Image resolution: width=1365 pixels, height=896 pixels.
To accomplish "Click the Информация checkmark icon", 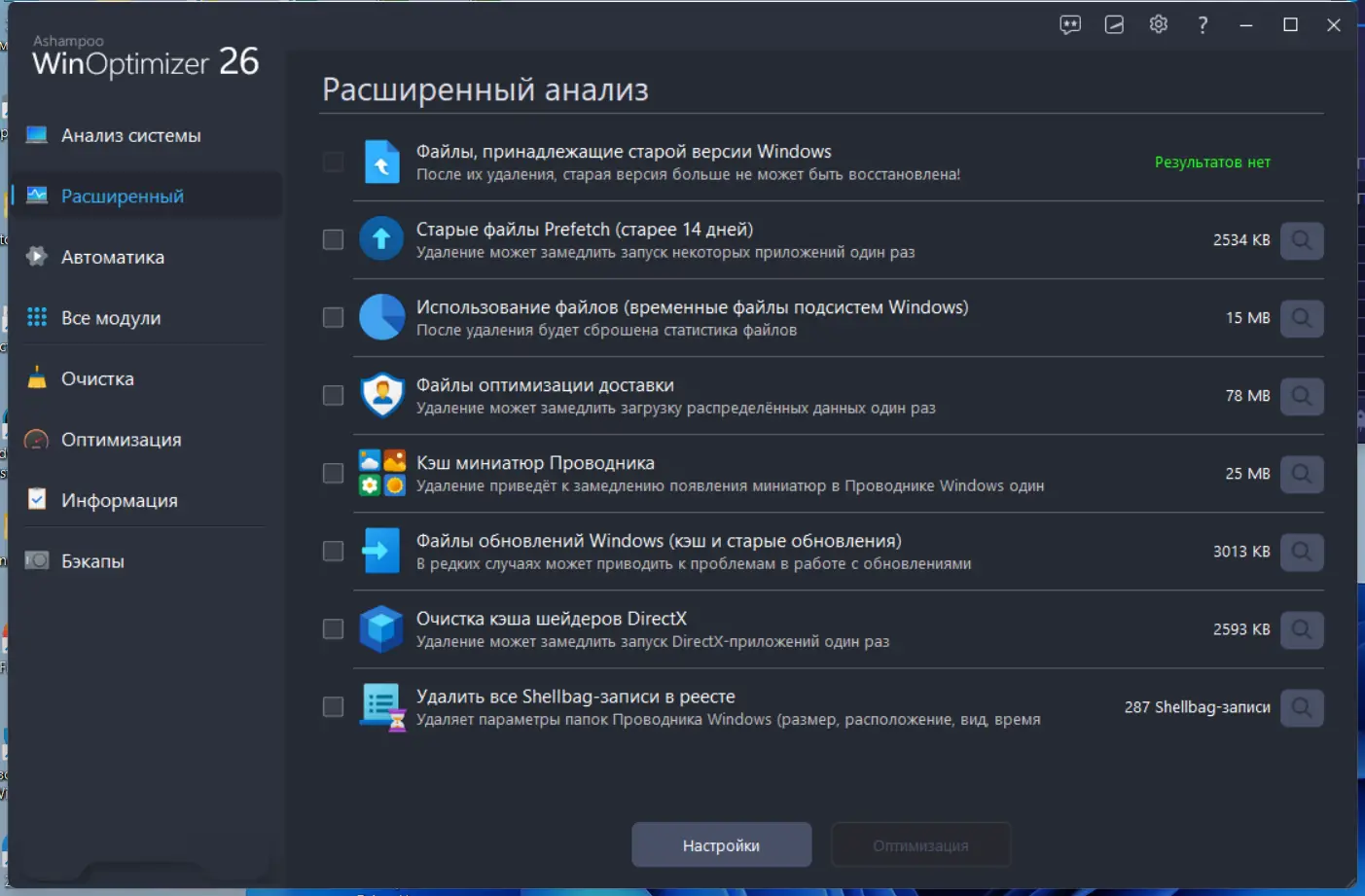I will (37, 499).
